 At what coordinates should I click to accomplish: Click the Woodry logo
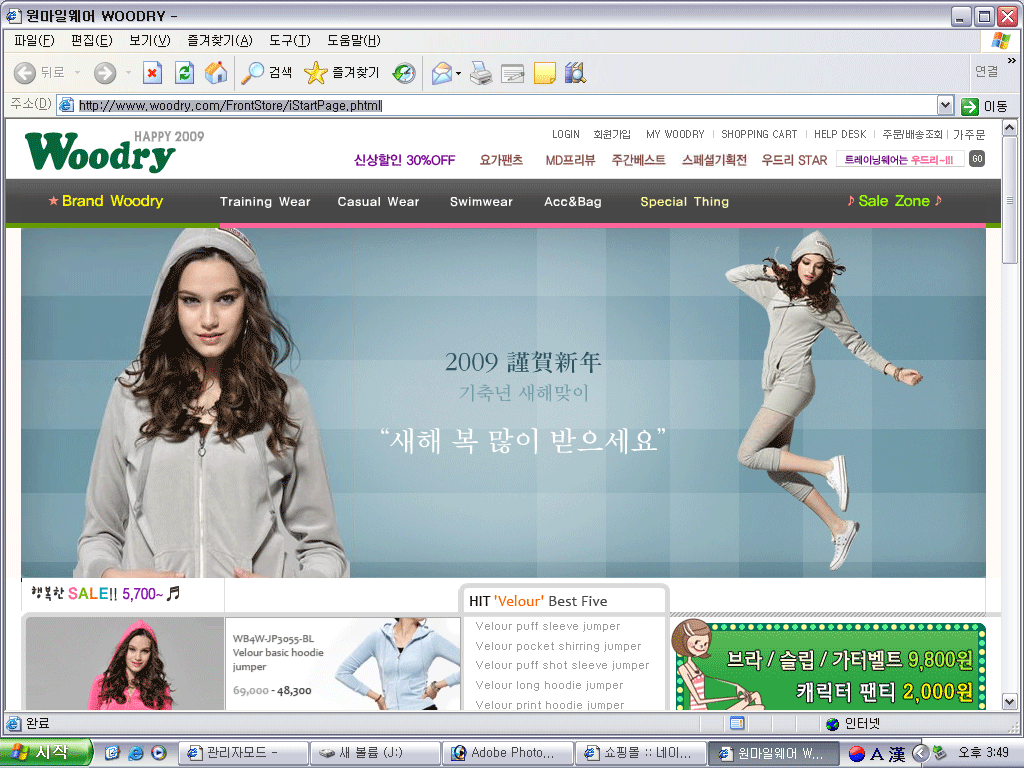(x=101, y=152)
